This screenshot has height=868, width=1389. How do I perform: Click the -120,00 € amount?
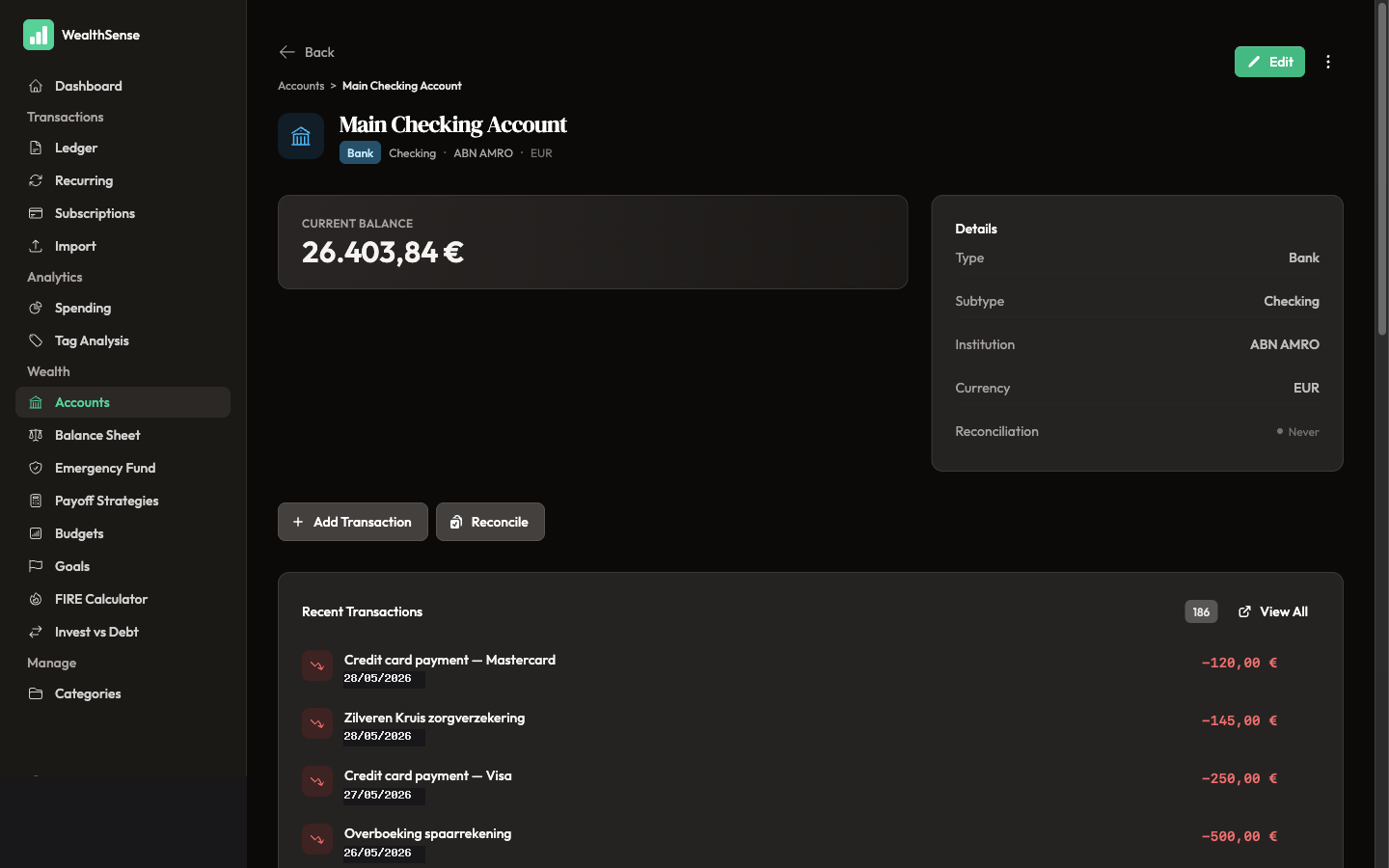coord(1239,663)
